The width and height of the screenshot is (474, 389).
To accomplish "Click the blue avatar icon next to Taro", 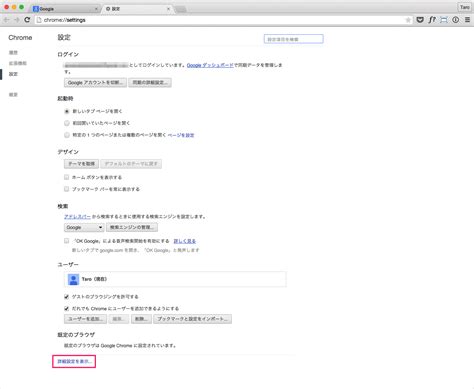I will 73,279.
